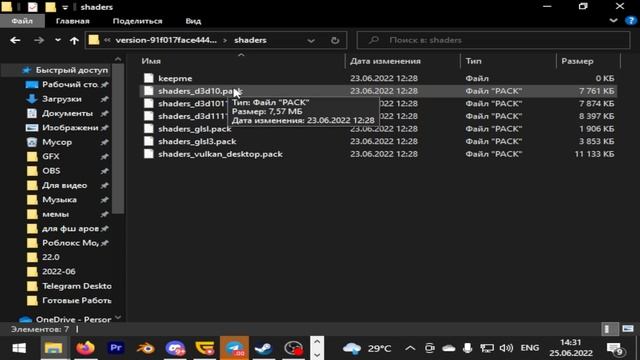Open Premiere Pro from taskbar

tap(116, 348)
